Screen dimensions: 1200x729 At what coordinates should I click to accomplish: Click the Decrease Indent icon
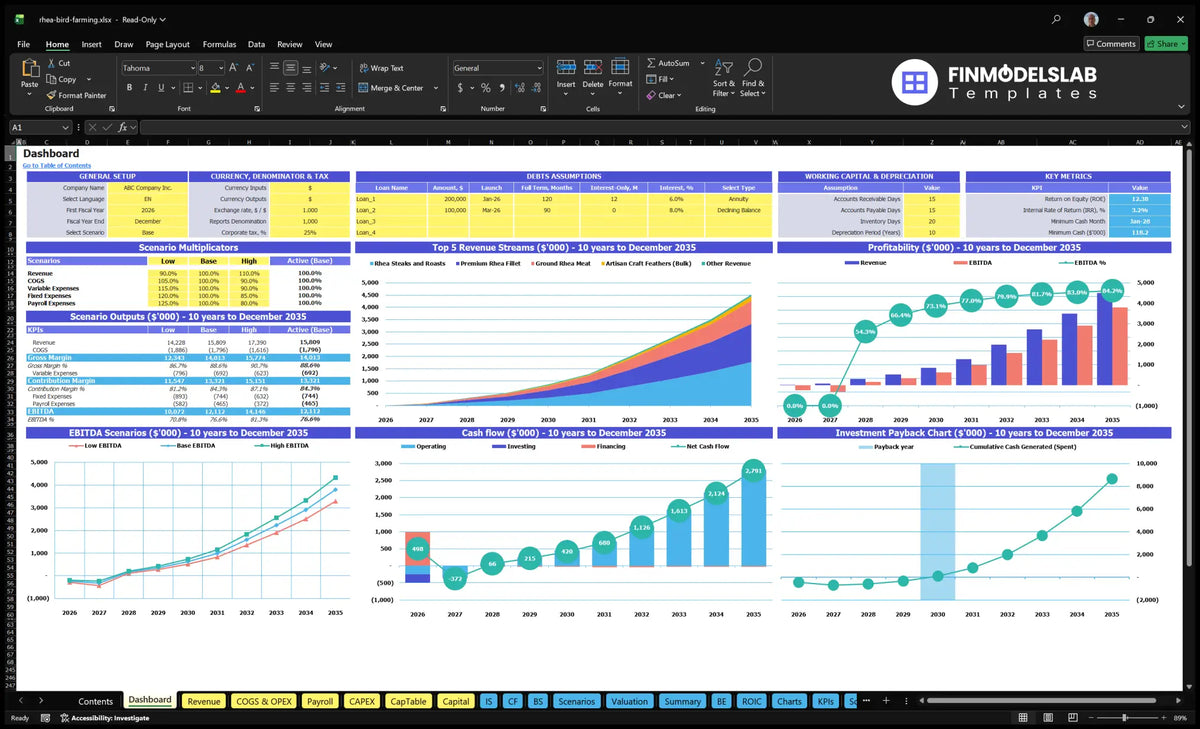pos(324,88)
